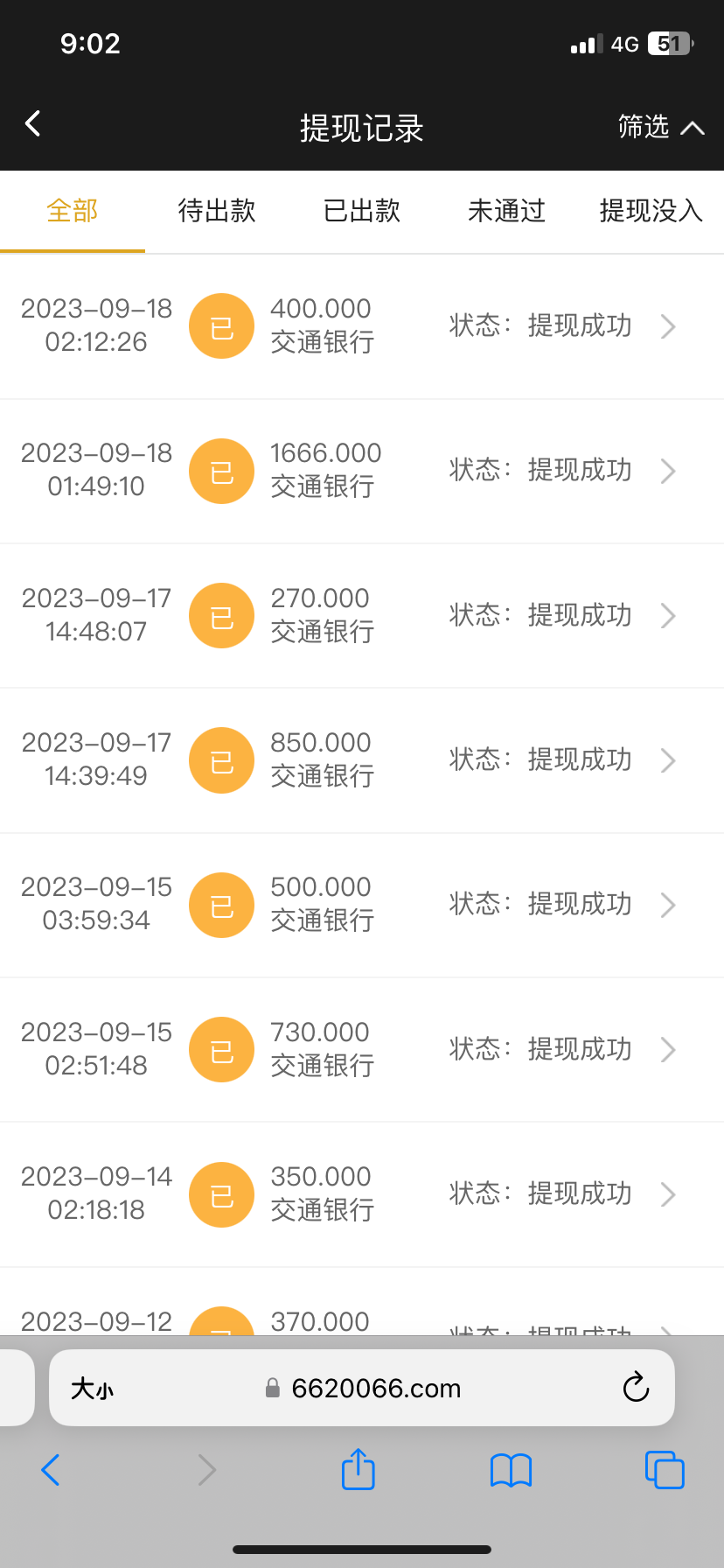Open the Safari share sheet icon

(x=358, y=1469)
